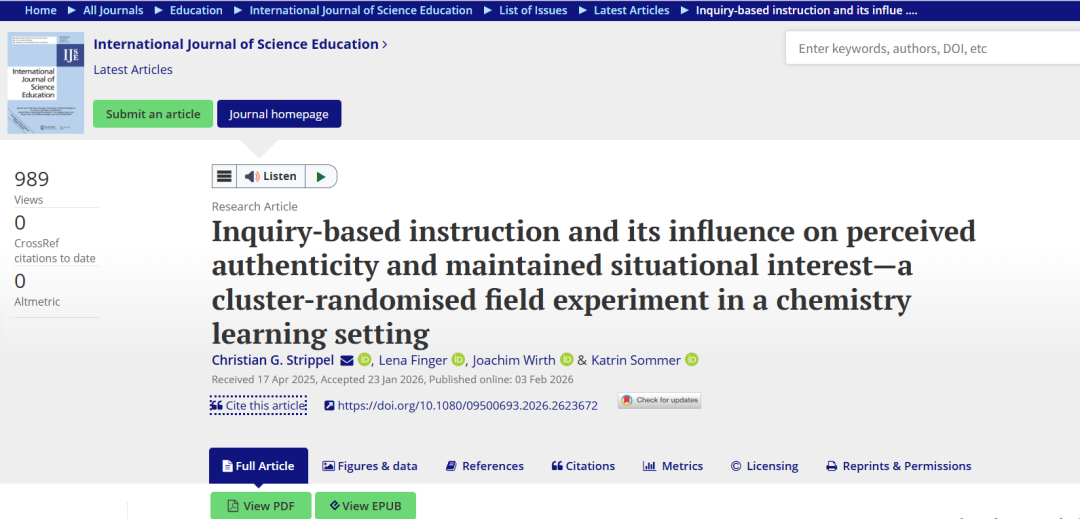Select the Metrics tab
This screenshot has width=1080, height=519.
click(x=673, y=466)
